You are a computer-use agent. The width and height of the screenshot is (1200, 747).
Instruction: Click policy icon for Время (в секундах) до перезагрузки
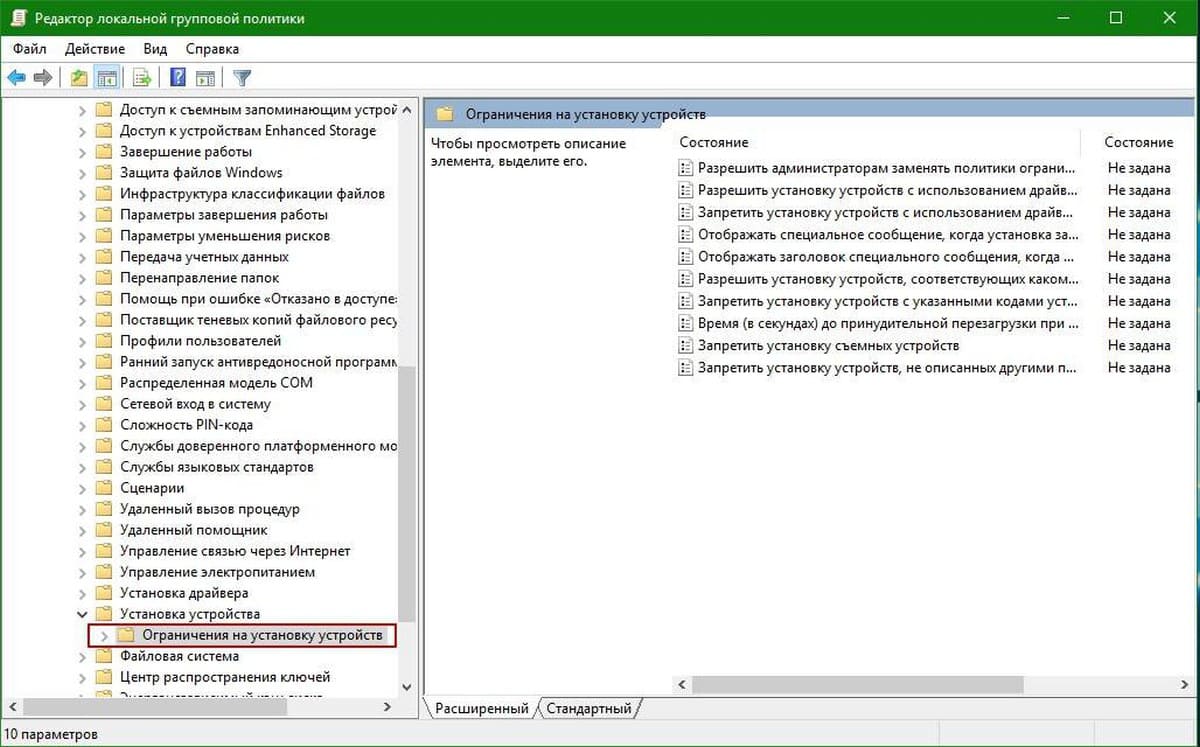pos(685,323)
